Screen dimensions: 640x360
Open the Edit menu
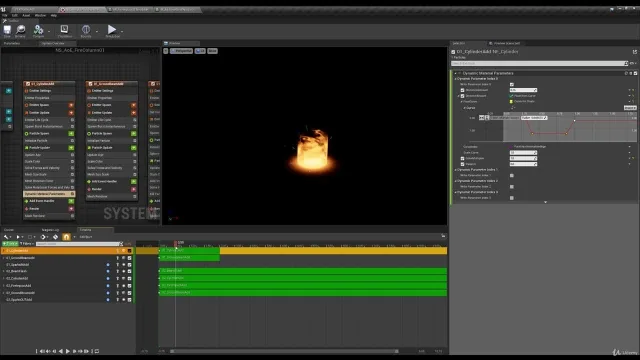click(x=15, y=16)
